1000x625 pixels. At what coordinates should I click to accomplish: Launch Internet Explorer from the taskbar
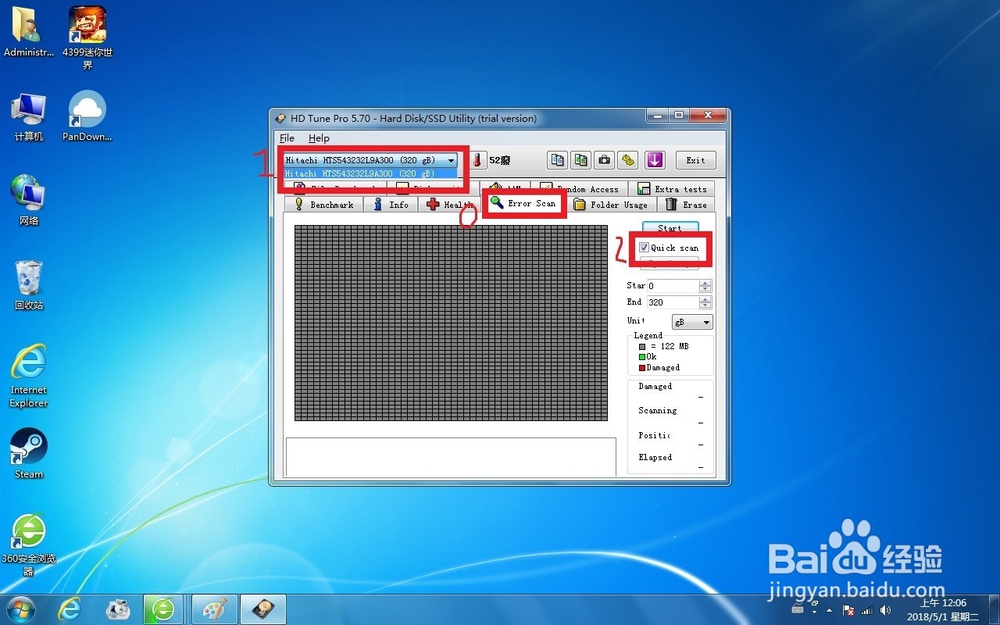[x=69, y=610]
